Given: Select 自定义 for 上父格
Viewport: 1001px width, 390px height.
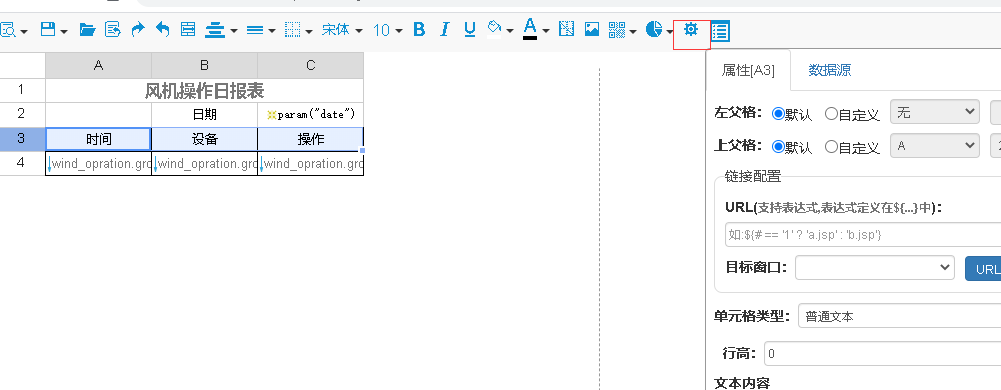Looking at the screenshot, I should [x=831, y=146].
